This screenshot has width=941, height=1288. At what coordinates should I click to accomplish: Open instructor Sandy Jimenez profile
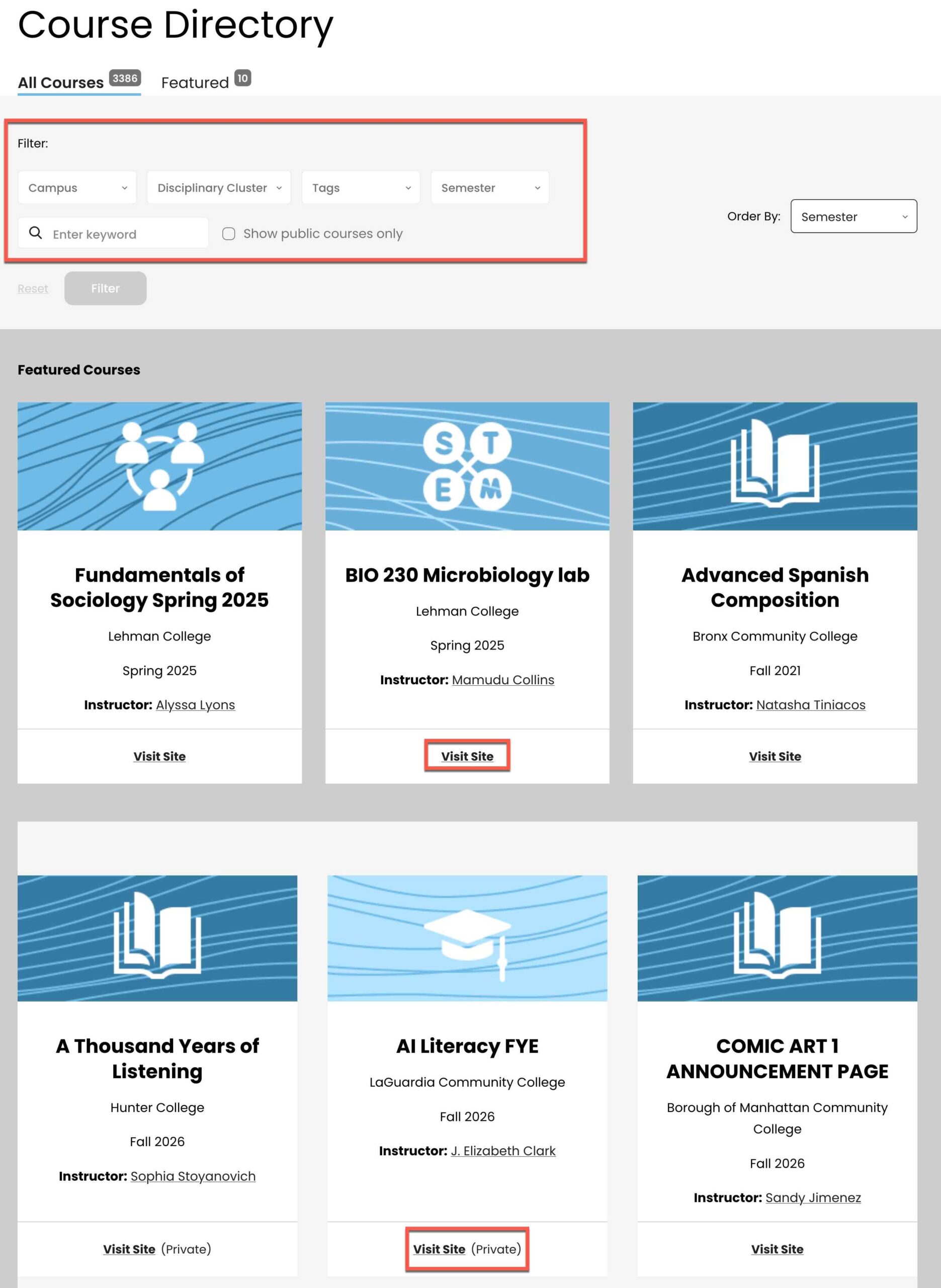point(813,1198)
